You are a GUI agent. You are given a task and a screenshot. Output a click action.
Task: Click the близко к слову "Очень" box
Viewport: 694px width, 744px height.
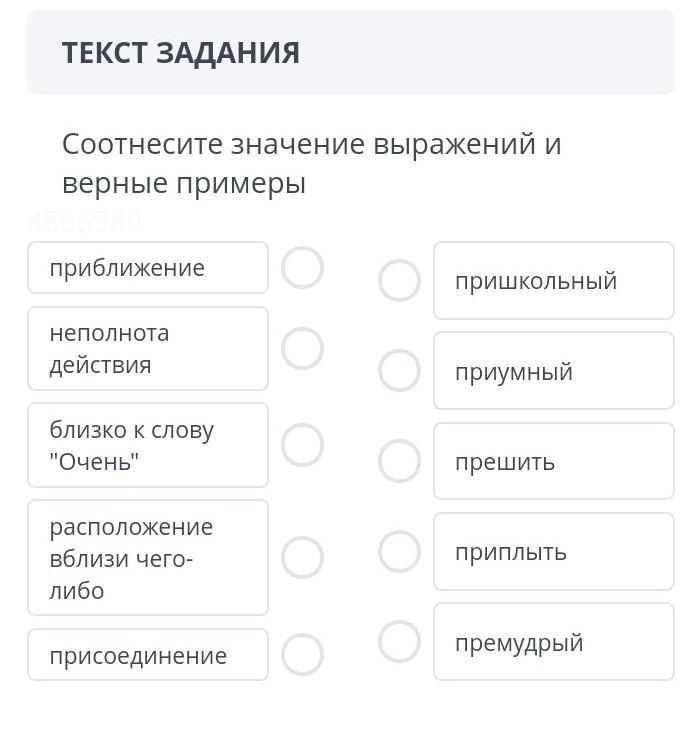(x=148, y=445)
